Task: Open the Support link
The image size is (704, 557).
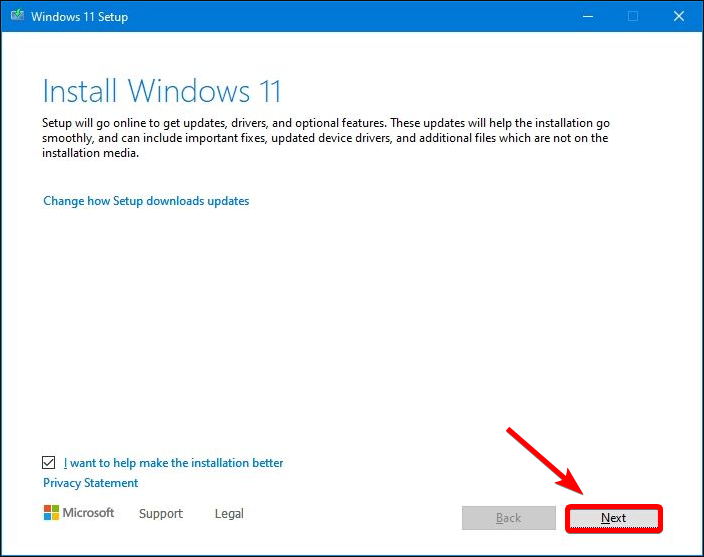Action: point(161,513)
